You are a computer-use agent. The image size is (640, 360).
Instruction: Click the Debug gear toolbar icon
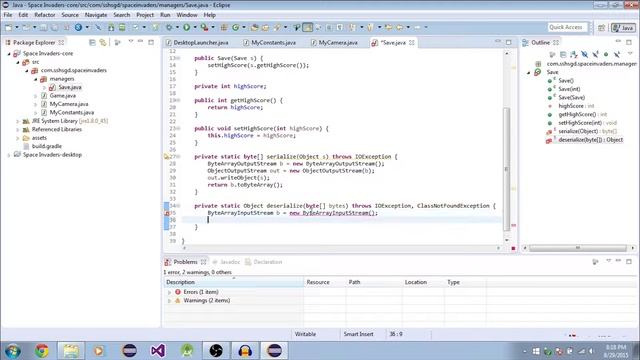click(x=169, y=27)
